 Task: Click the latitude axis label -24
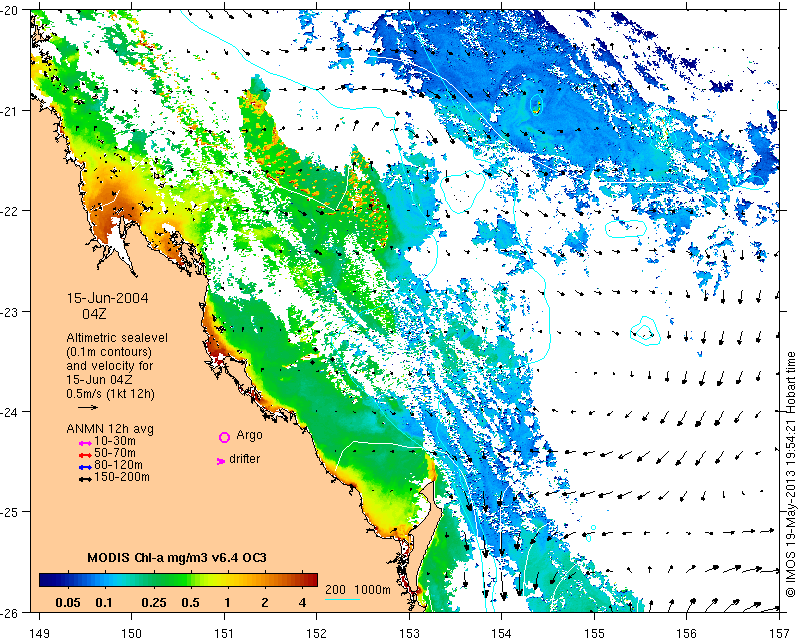(x=9, y=412)
